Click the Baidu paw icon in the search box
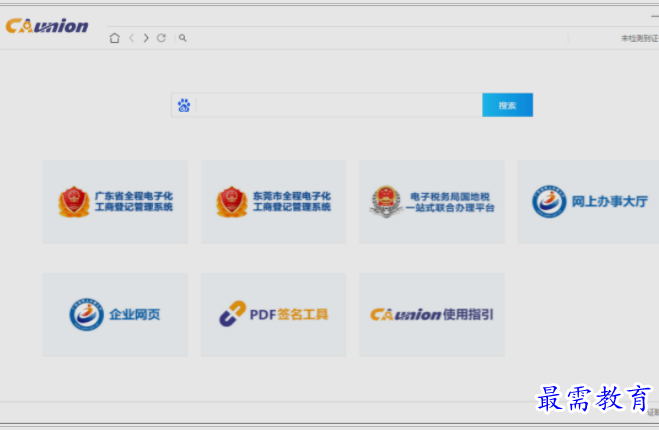The image size is (659, 430). (x=184, y=105)
